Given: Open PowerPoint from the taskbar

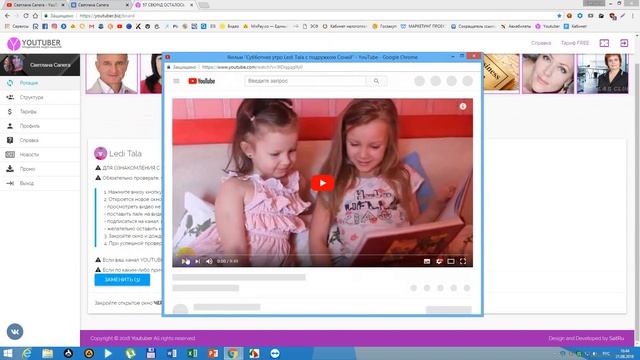Looking at the screenshot, I should pyautogui.click(x=213, y=353).
